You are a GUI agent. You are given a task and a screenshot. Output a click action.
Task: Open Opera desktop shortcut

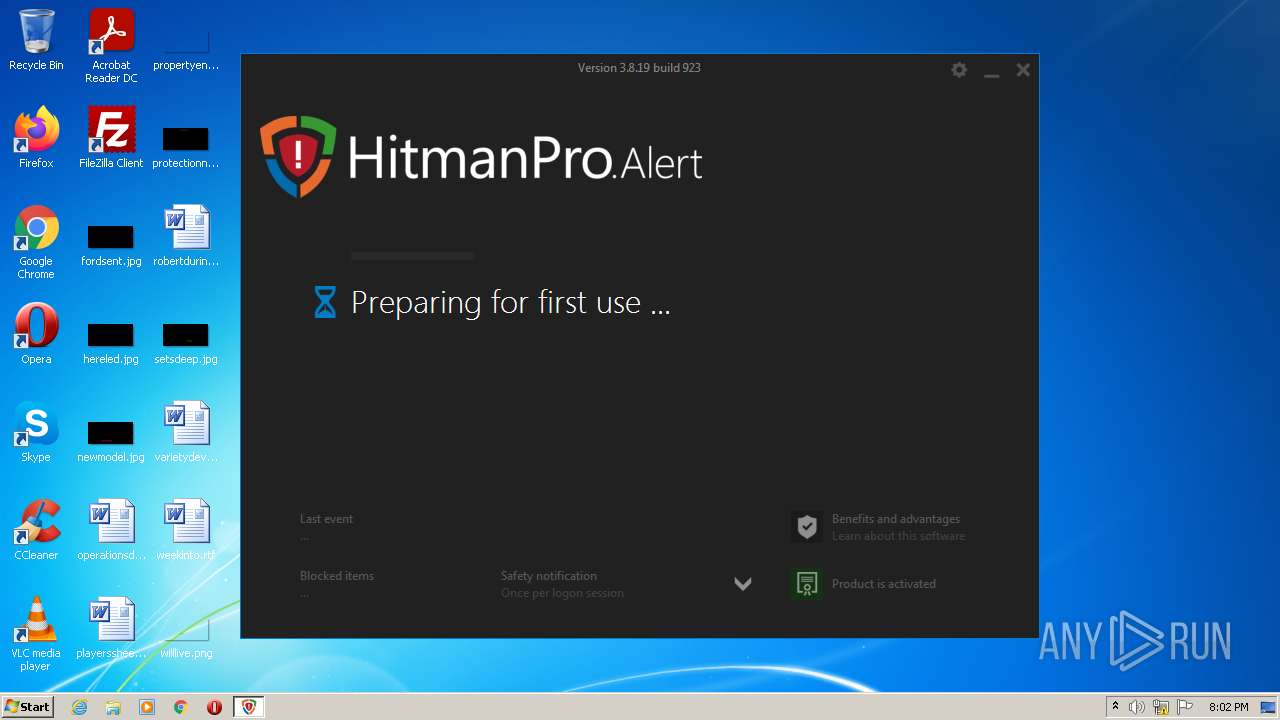click(x=36, y=334)
